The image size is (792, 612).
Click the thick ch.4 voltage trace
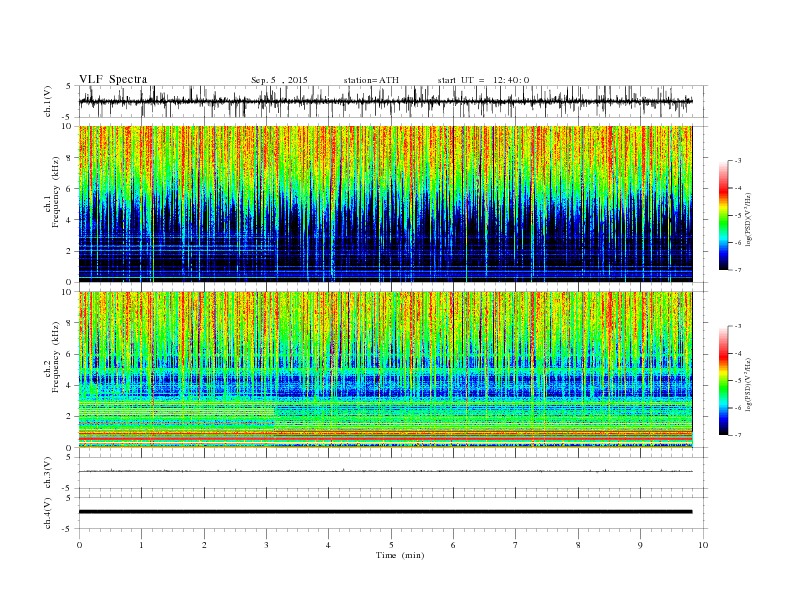pos(385,512)
